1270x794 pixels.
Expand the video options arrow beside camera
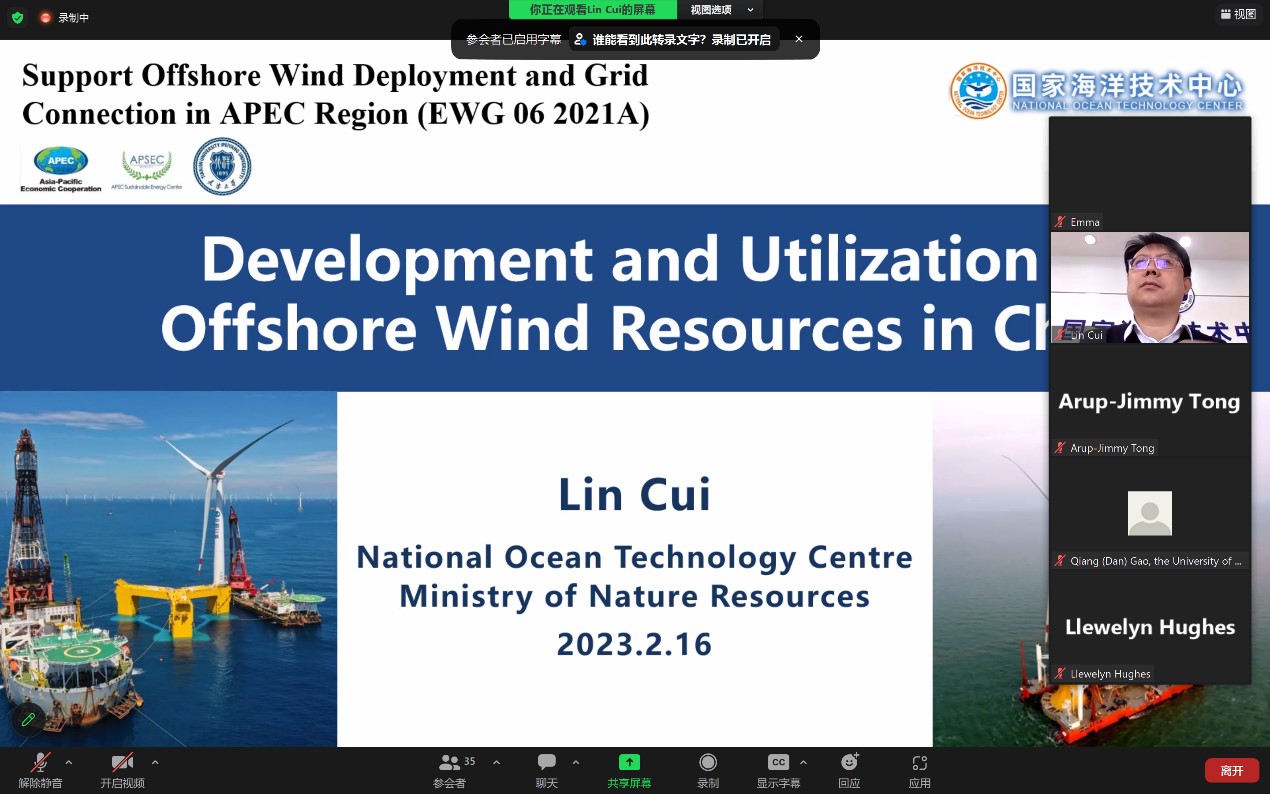click(155, 762)
